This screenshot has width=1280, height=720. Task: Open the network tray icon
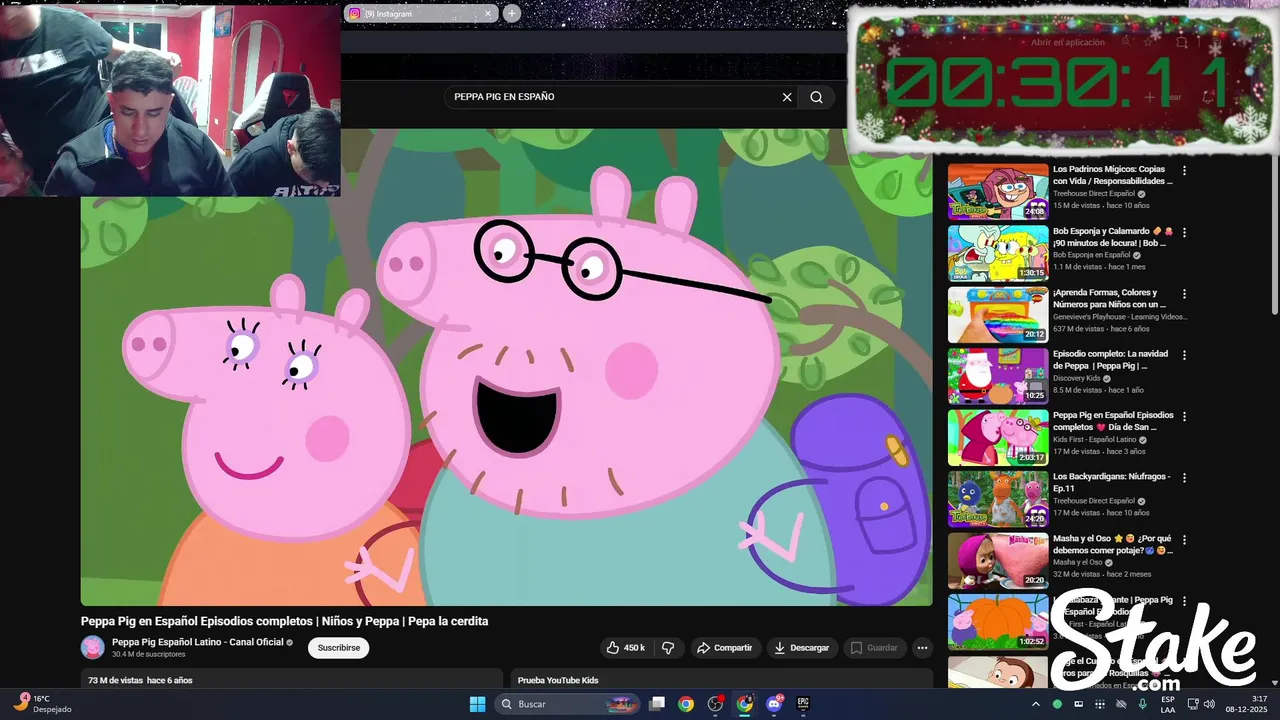tap(1192, 704)
